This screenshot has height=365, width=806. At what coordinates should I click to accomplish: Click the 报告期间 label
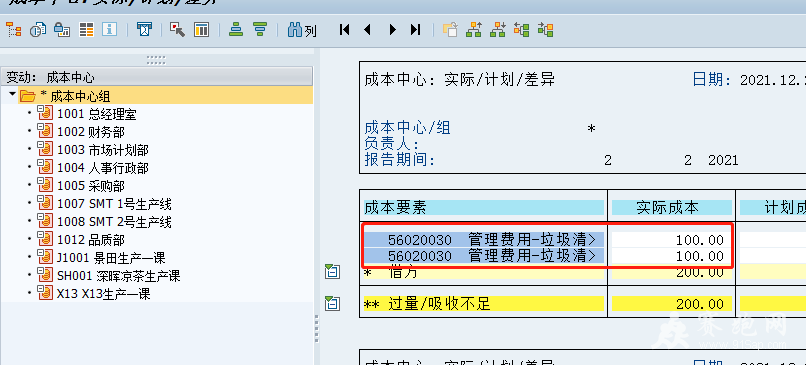399,160
